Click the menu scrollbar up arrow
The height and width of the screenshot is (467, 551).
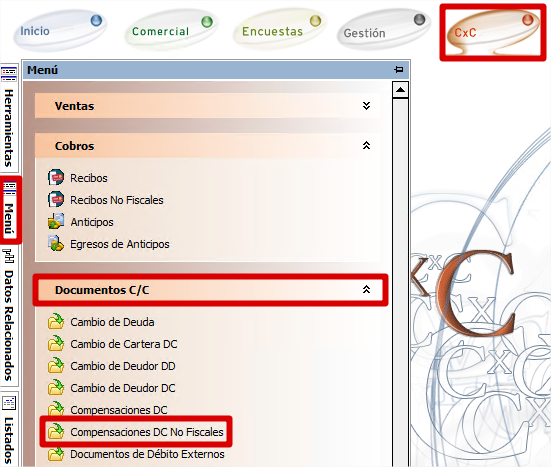click(x=400, y=90)
